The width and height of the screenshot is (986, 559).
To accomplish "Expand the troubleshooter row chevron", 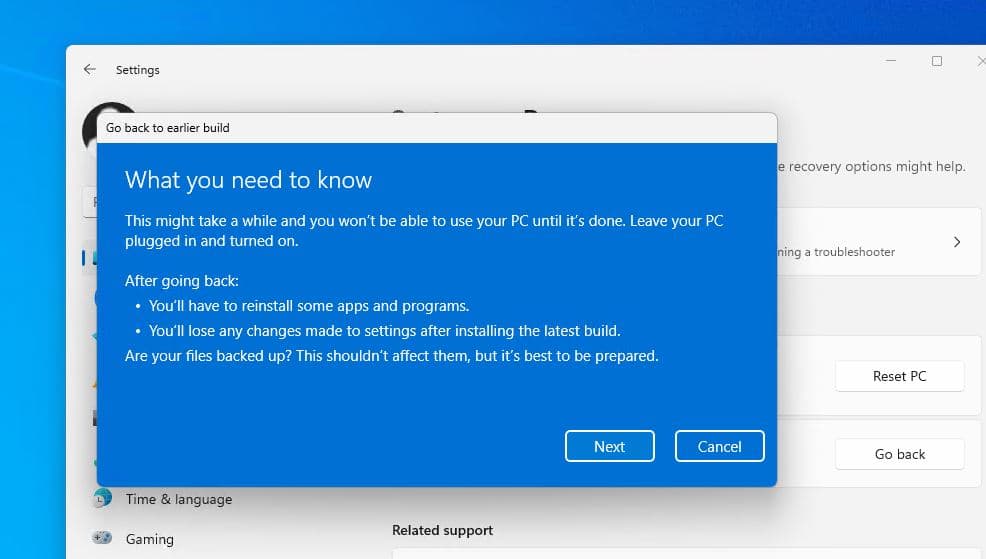I will (x=956, y=242).
